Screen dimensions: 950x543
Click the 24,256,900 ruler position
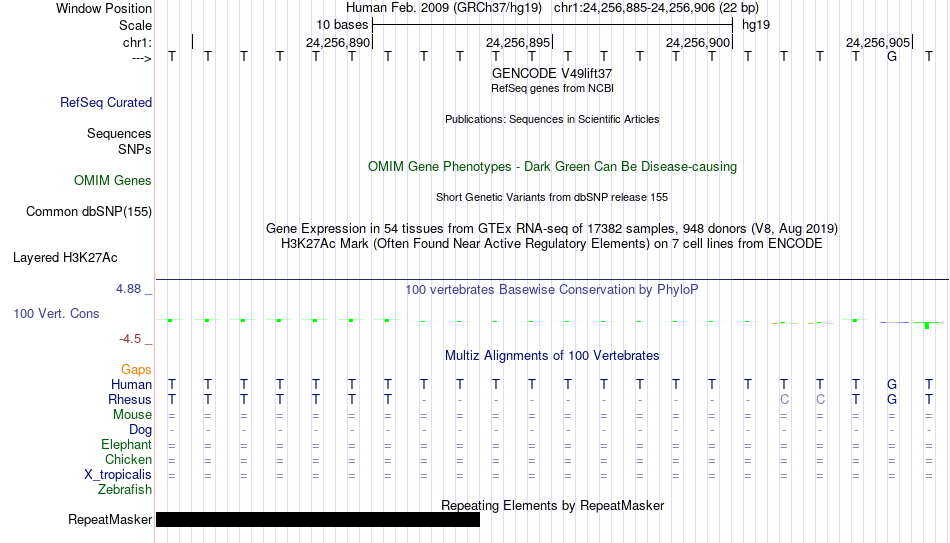(x=698, y=42)
